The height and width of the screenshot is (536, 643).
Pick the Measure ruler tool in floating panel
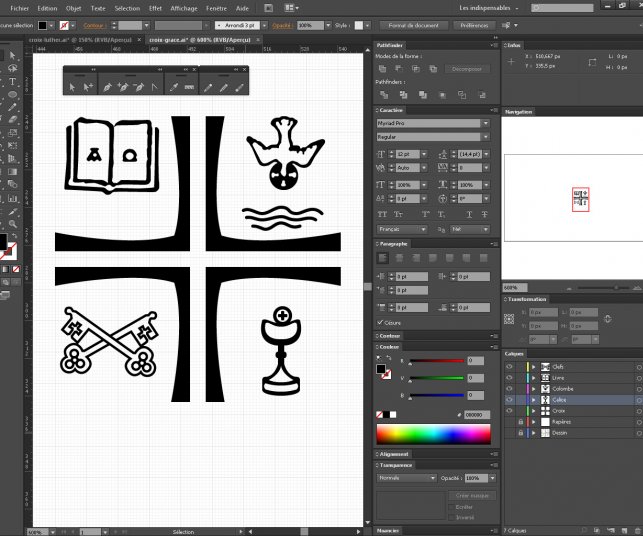pos(189,87)
